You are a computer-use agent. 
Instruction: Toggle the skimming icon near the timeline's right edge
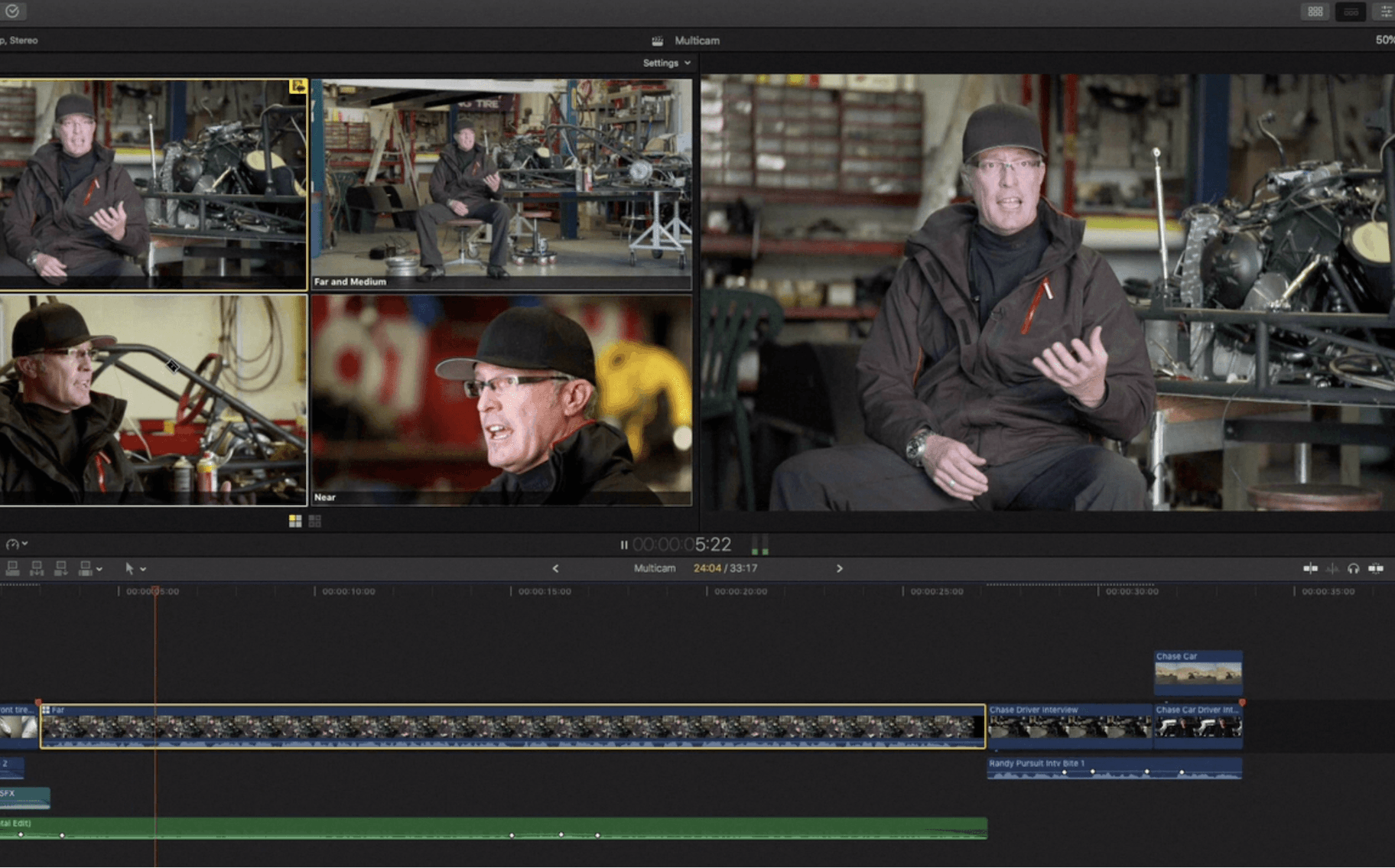[1311, 568]
